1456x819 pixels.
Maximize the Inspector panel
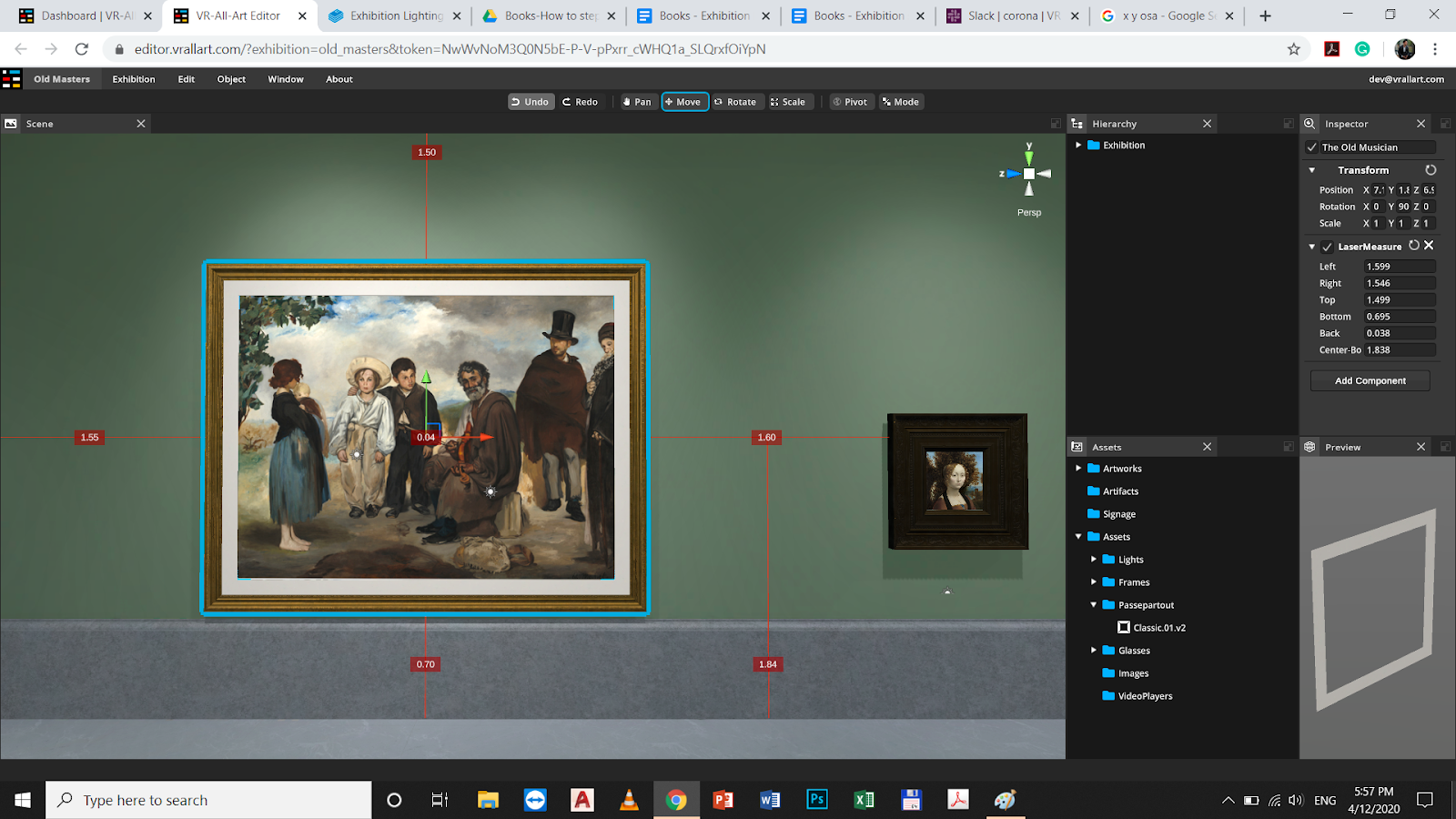click(x=1445, y=124)
